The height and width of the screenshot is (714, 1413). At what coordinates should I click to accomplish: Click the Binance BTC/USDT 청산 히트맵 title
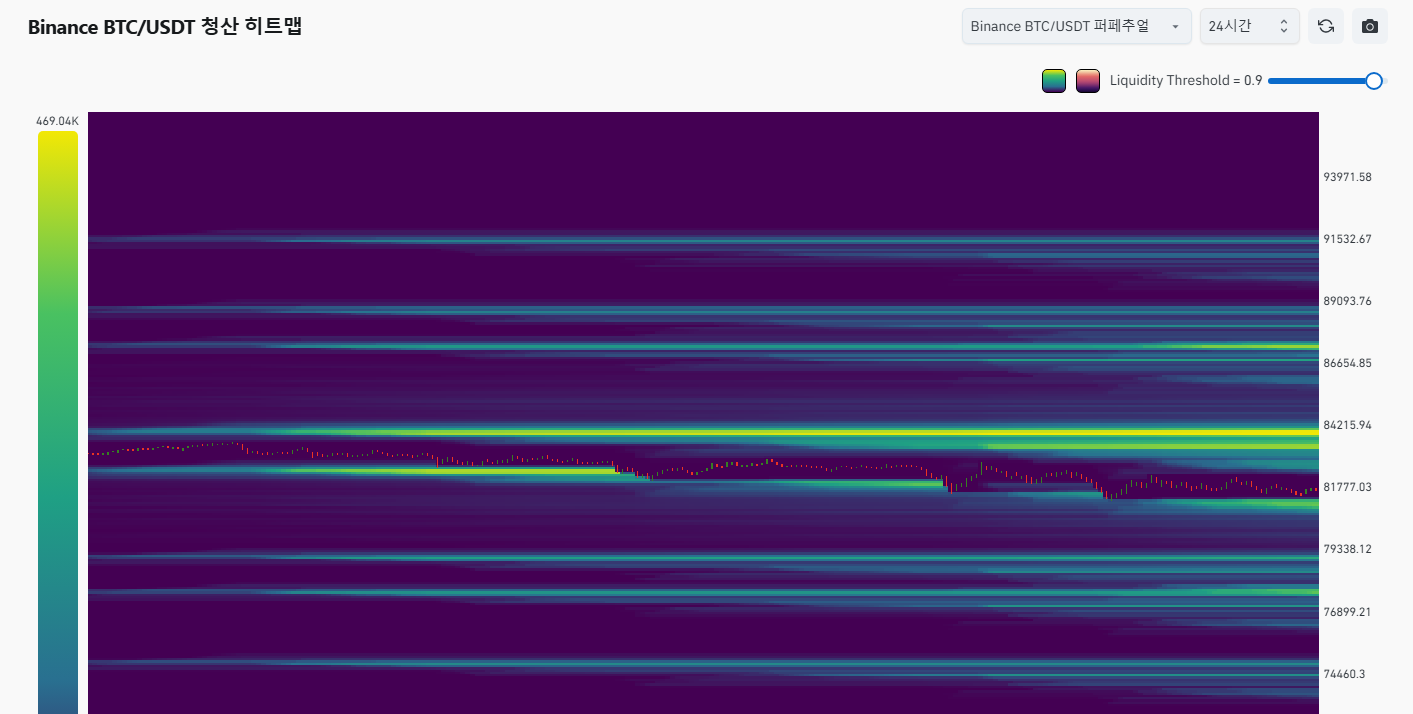click(165, 27)
